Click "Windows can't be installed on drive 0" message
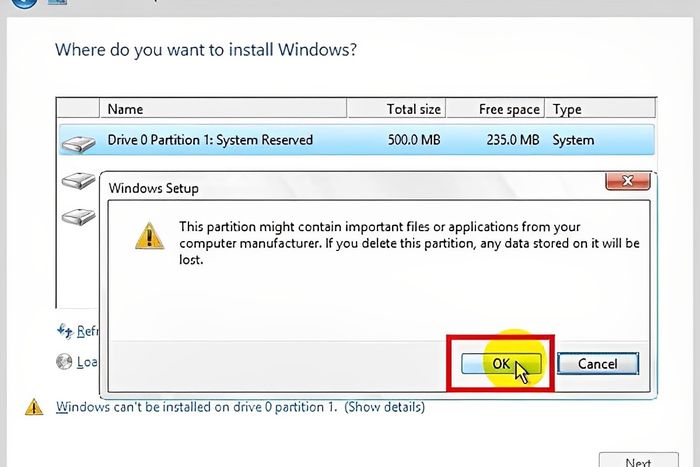Screen dimensions: 700x467 click(x=196, y=407)
